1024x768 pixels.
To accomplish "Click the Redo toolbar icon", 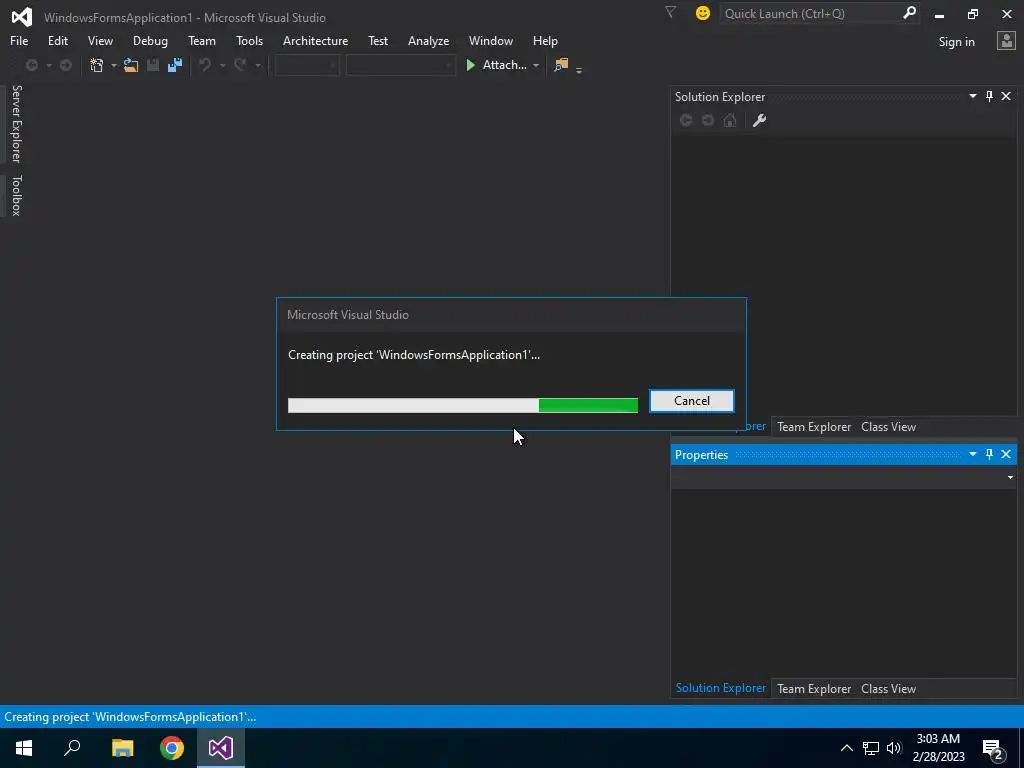I will point(240,65).
